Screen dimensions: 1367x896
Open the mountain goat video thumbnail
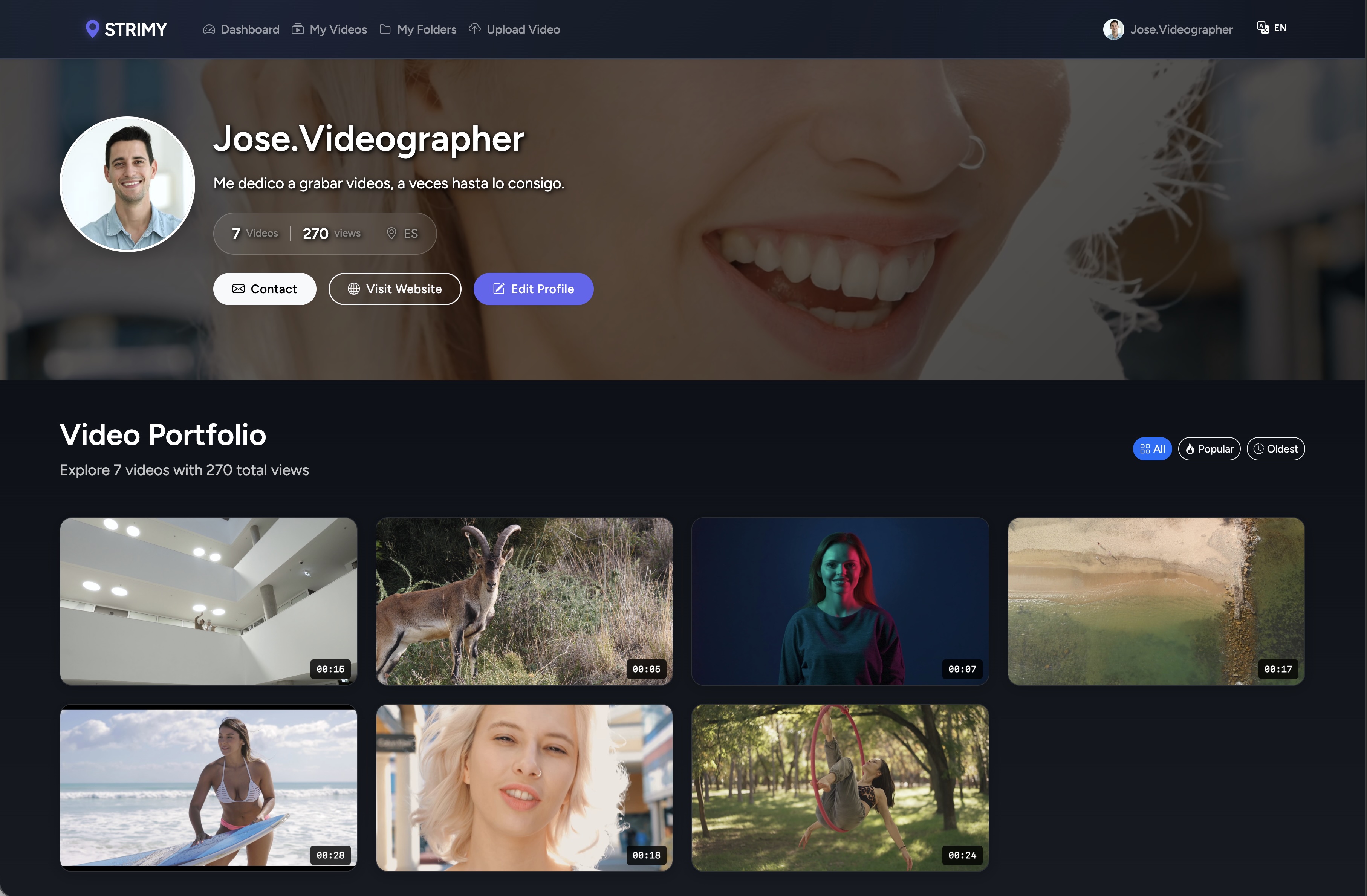pyautogui.click(x=524, y=601)
